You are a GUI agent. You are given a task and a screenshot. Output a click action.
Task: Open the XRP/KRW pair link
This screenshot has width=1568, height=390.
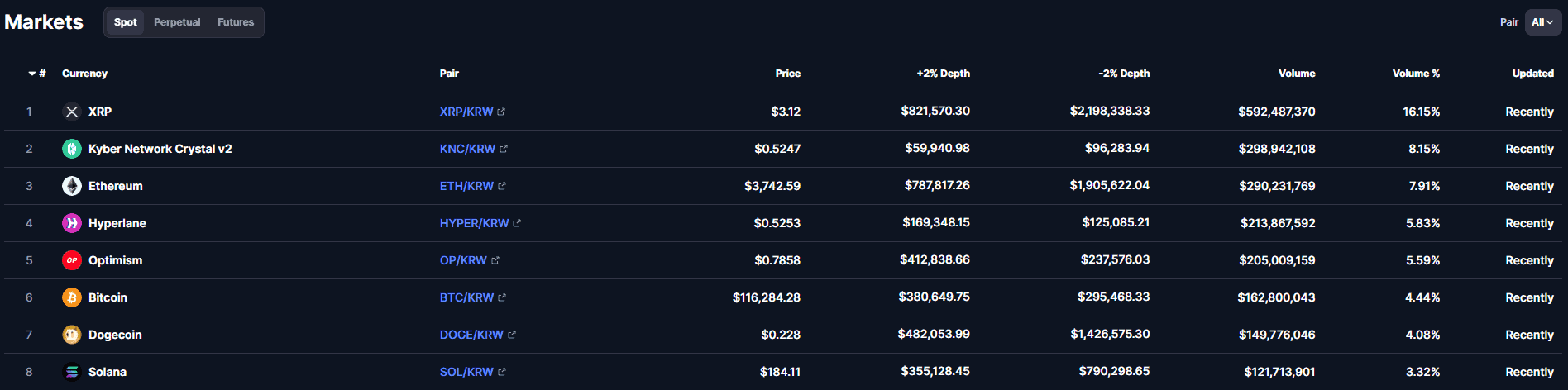click(x=466, y=112)
